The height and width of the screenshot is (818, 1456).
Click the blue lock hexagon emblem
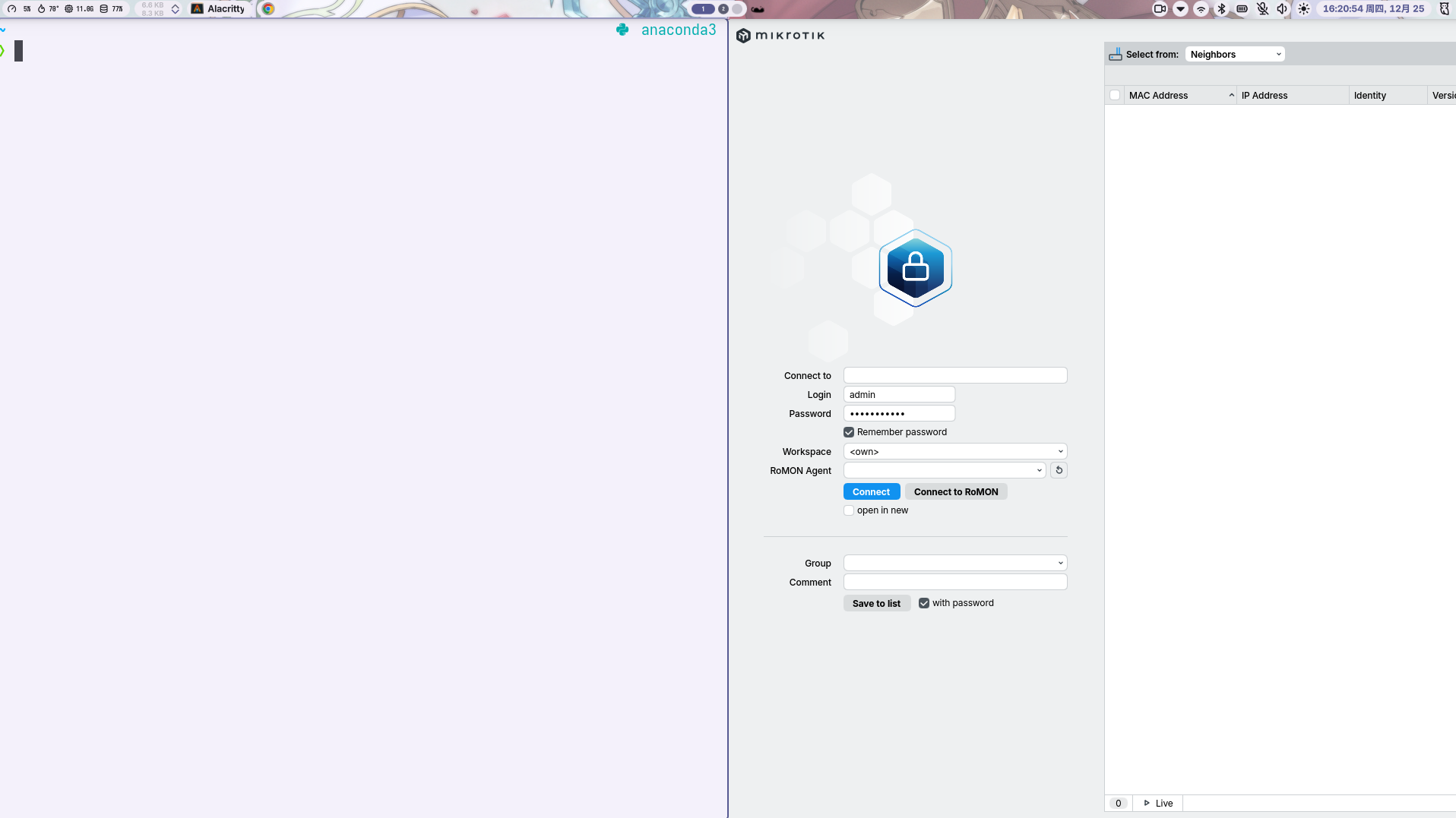click(x=916, y=268)
